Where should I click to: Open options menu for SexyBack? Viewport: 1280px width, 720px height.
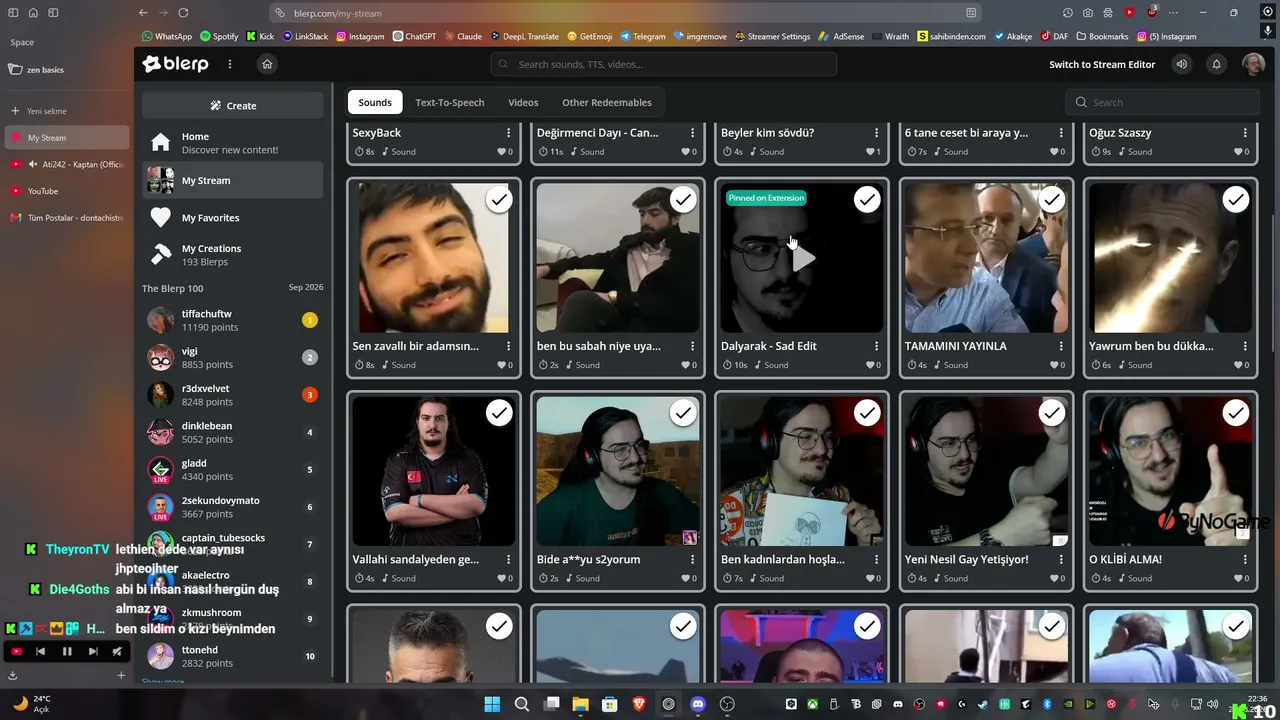click(508, 133)
